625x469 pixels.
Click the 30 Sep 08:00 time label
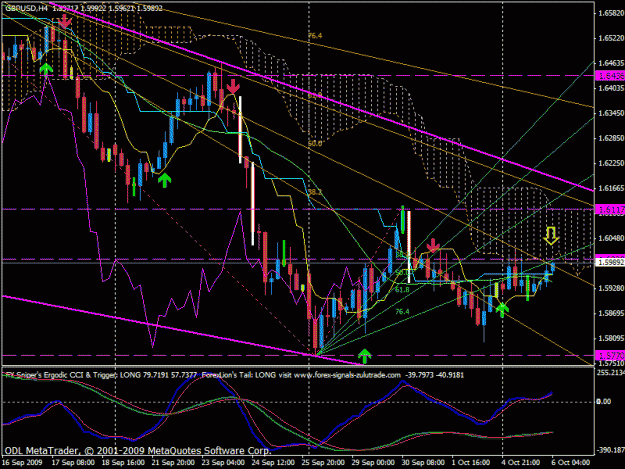coord(423,463)
